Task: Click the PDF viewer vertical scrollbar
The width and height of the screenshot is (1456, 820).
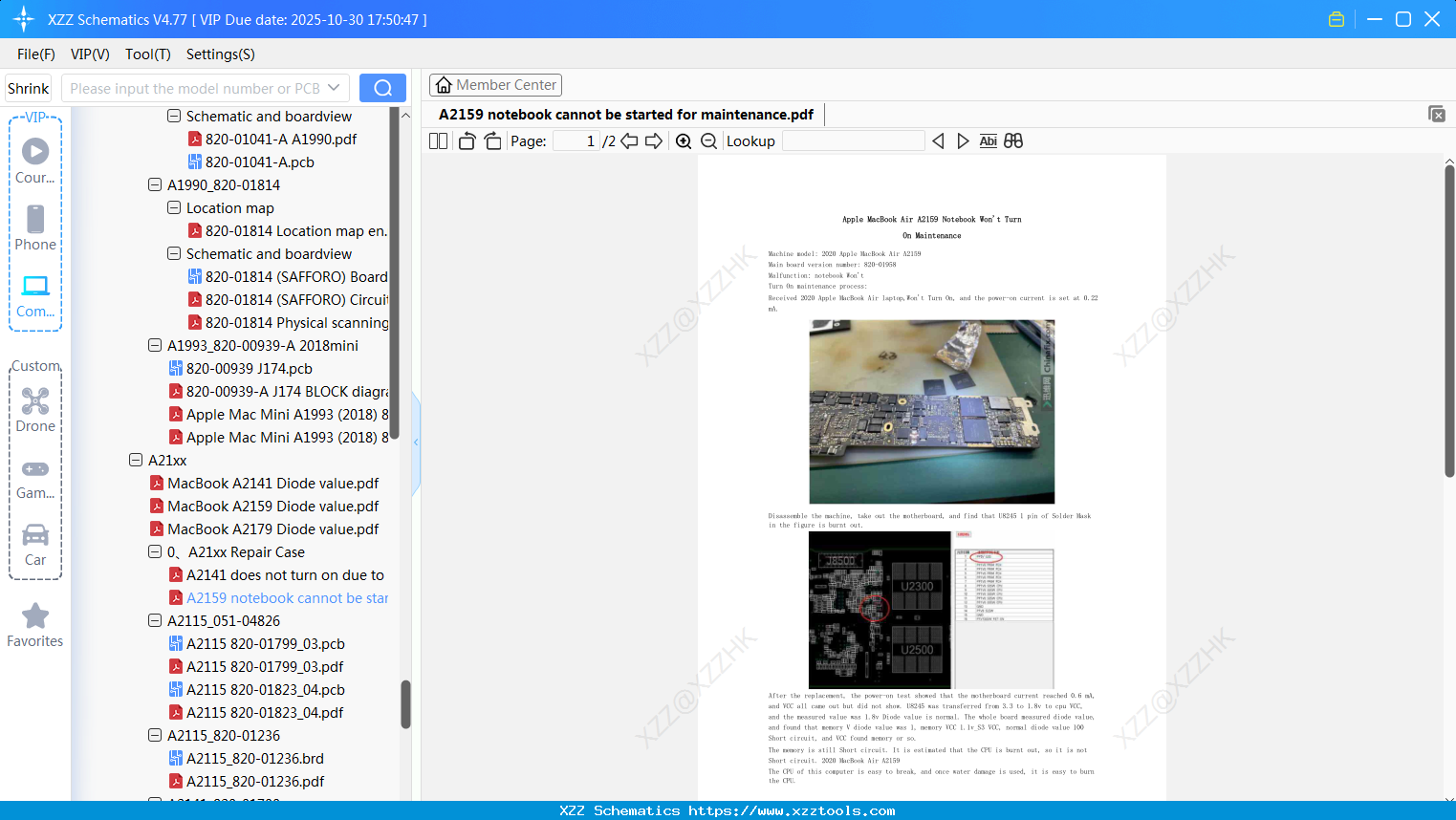Action: pos(1449,321)
